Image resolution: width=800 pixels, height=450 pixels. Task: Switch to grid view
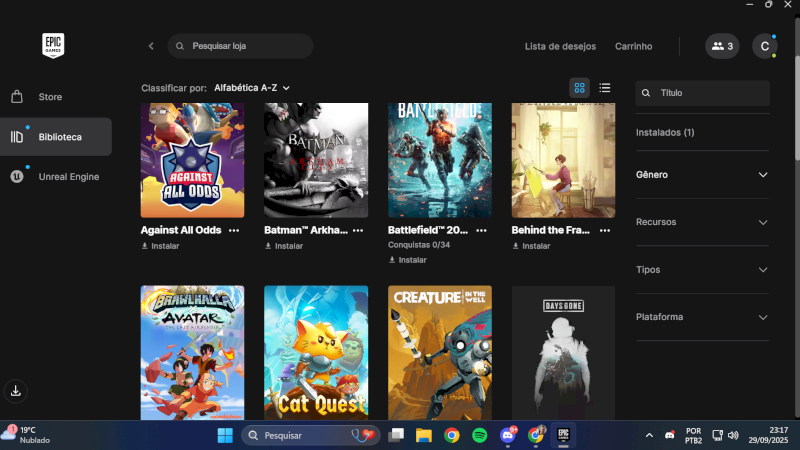579,88
